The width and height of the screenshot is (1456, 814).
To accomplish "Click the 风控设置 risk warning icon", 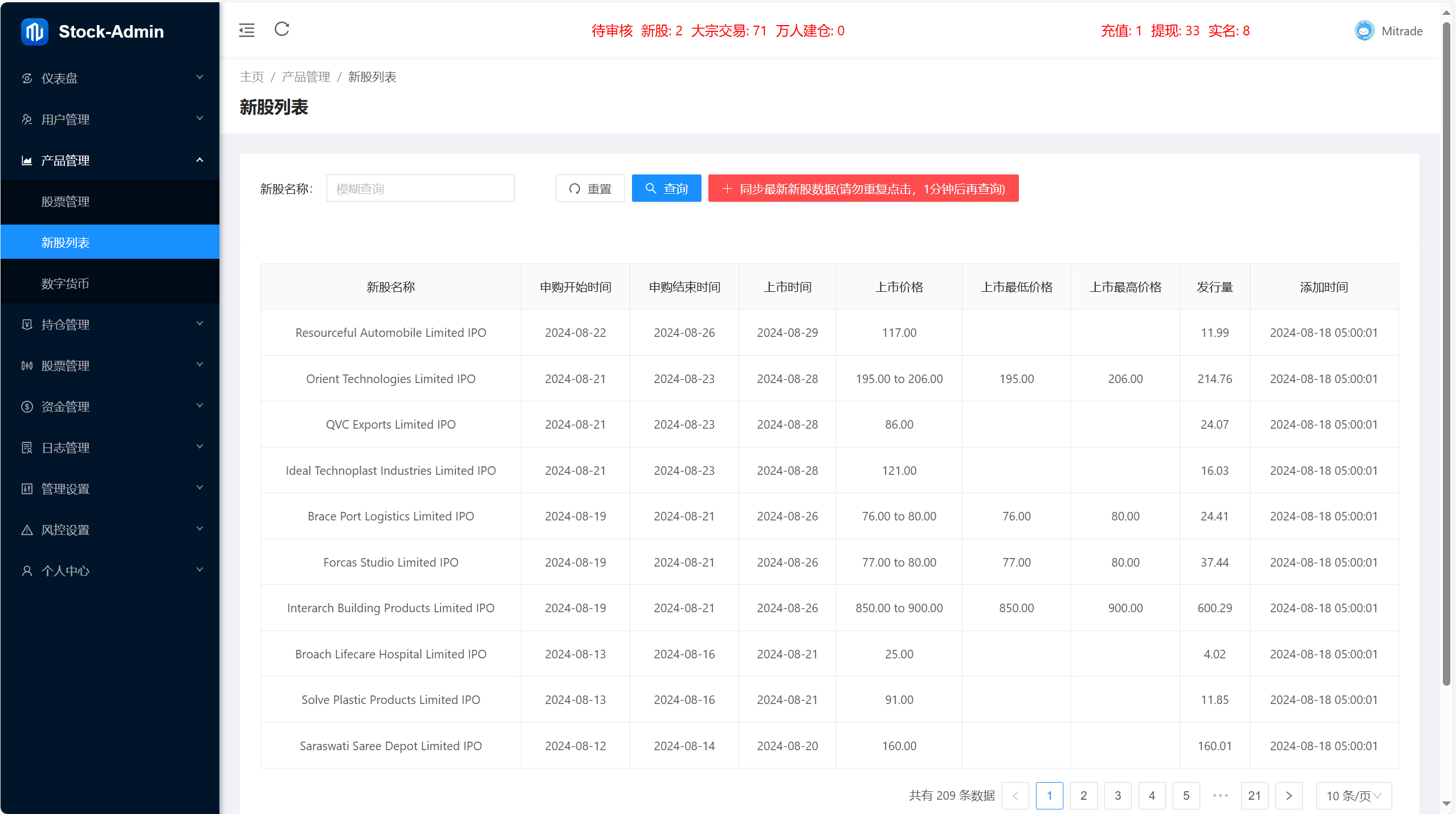I will pyautogui.click(x=27, y=530).
